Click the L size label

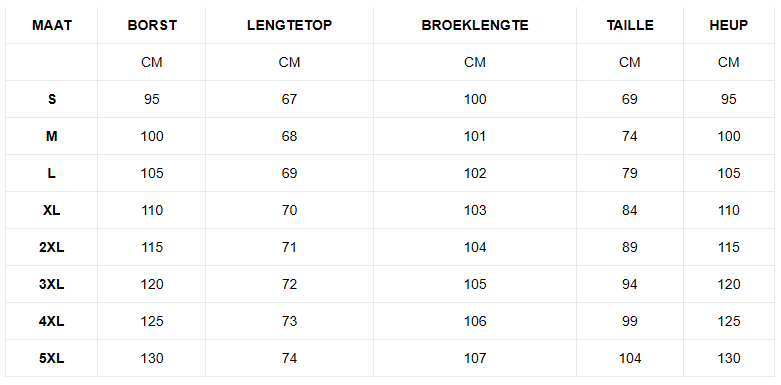click(52, 173)
